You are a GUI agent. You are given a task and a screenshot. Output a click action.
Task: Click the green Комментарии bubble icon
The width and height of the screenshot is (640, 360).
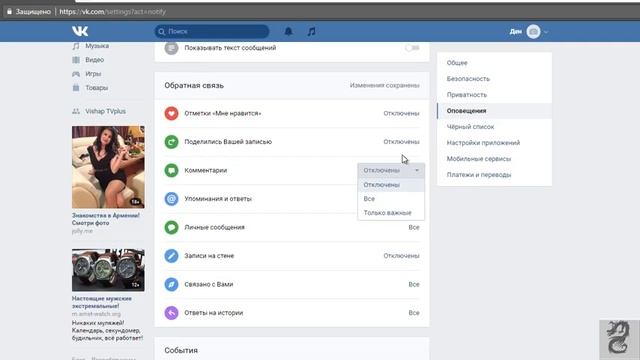(171, 170)
